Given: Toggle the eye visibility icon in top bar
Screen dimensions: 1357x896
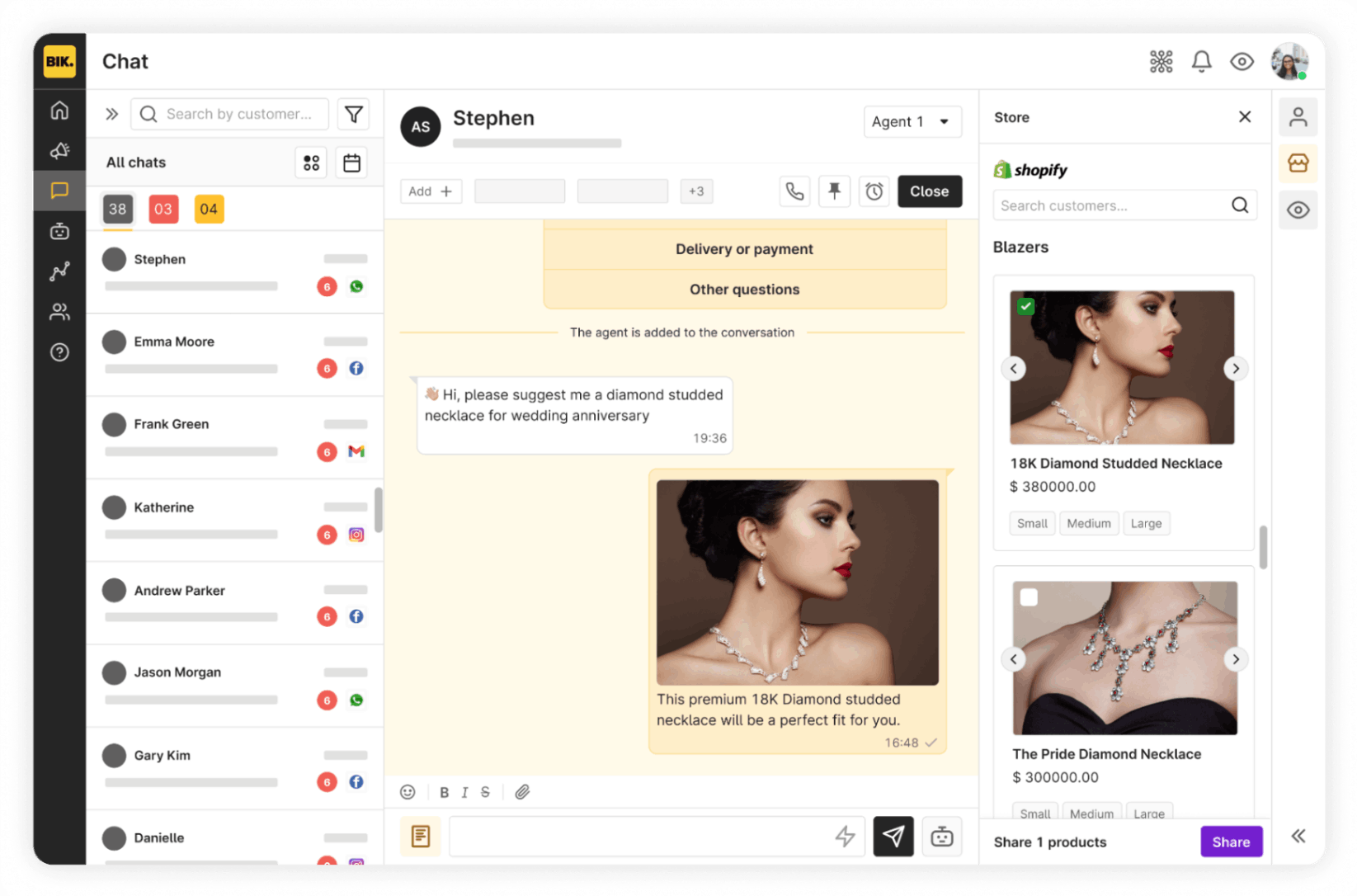Looking at the screenshot, I should (x=1242, y=62).
